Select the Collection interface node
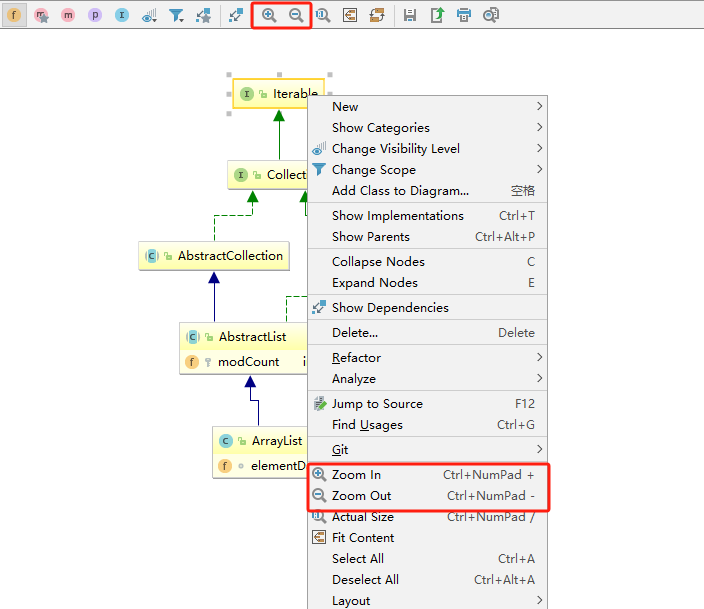 [268, 175]
